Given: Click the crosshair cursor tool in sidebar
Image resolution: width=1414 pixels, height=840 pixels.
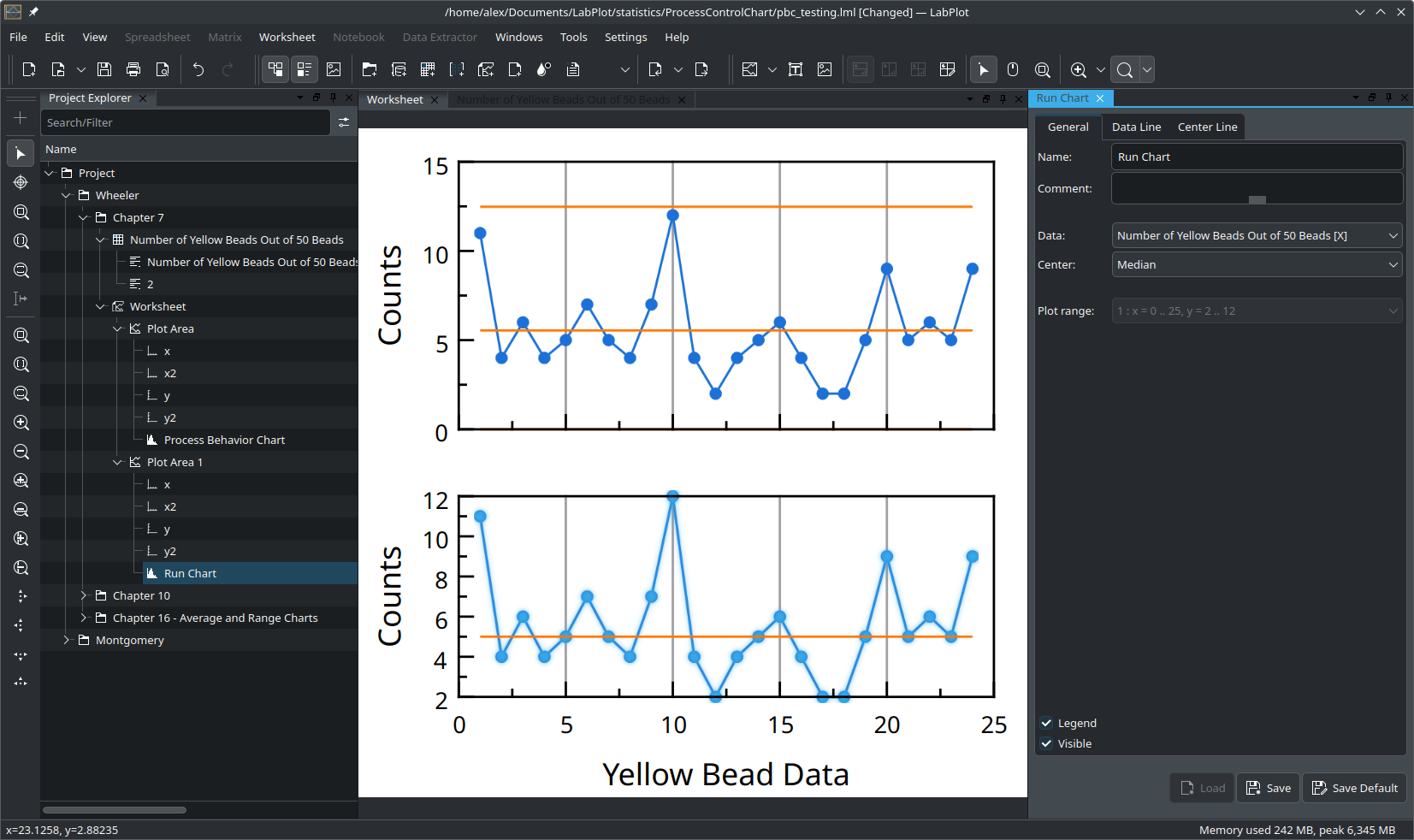Looking at the screenshot, I should 21,182.
